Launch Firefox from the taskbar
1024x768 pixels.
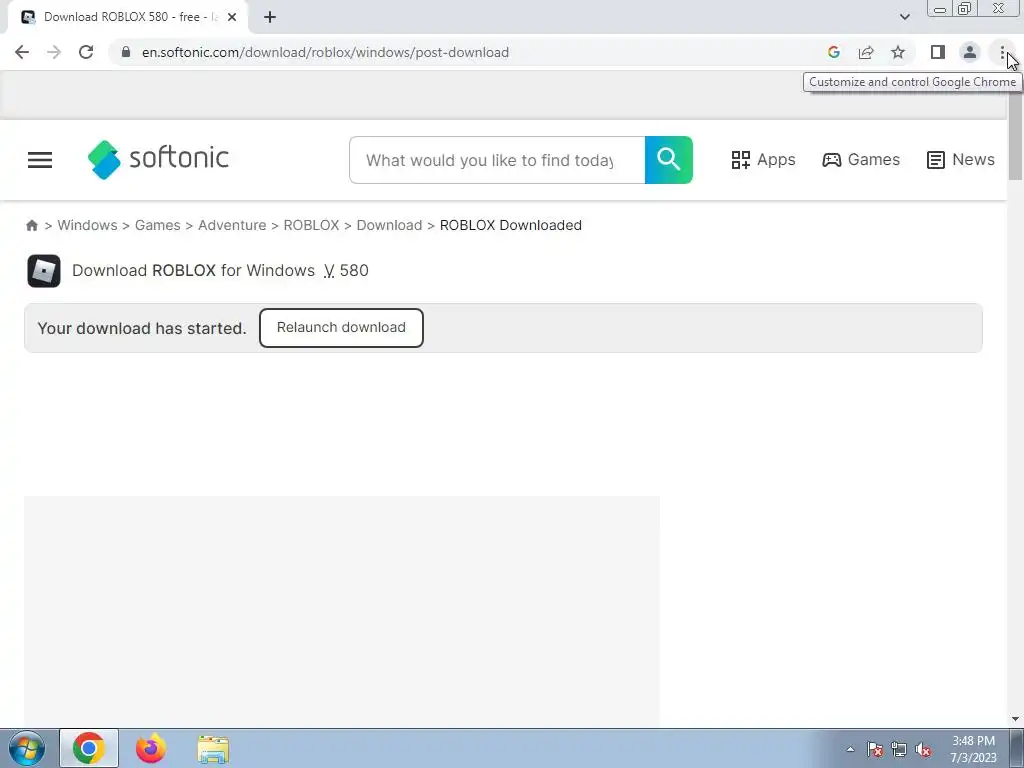151,748
